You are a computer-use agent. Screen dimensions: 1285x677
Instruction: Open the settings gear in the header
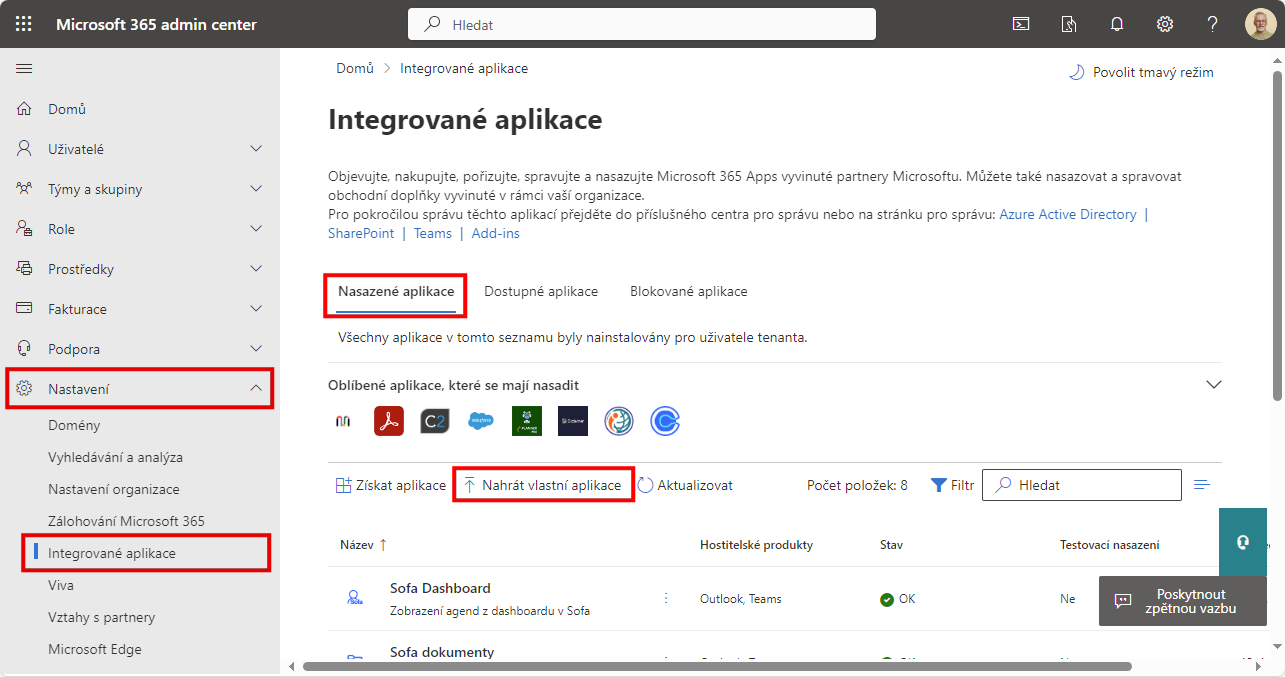coord(1165,24)
